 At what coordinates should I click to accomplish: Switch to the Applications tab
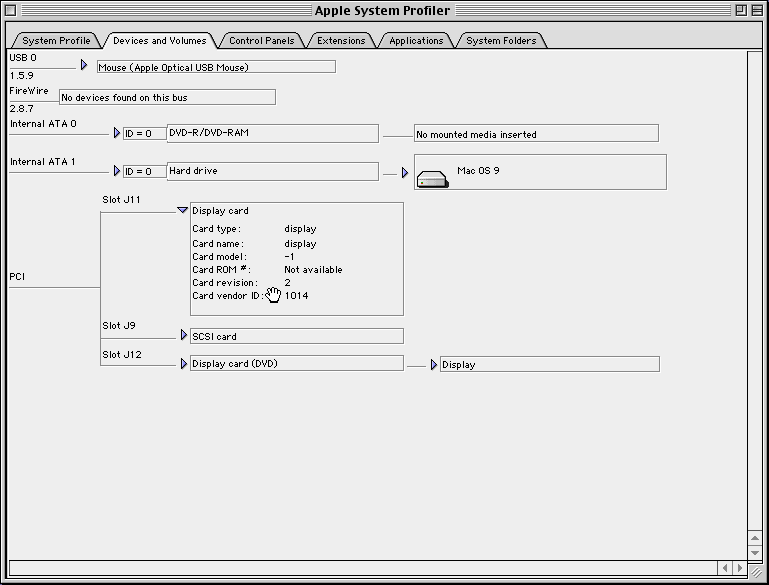coord(416,41)
